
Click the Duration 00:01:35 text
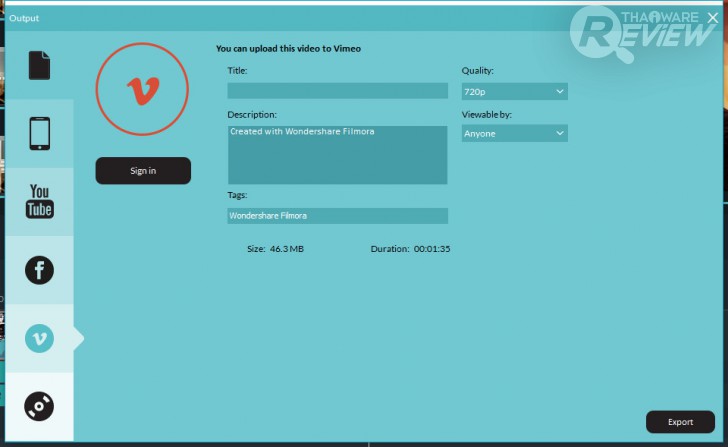pos(410,249)
